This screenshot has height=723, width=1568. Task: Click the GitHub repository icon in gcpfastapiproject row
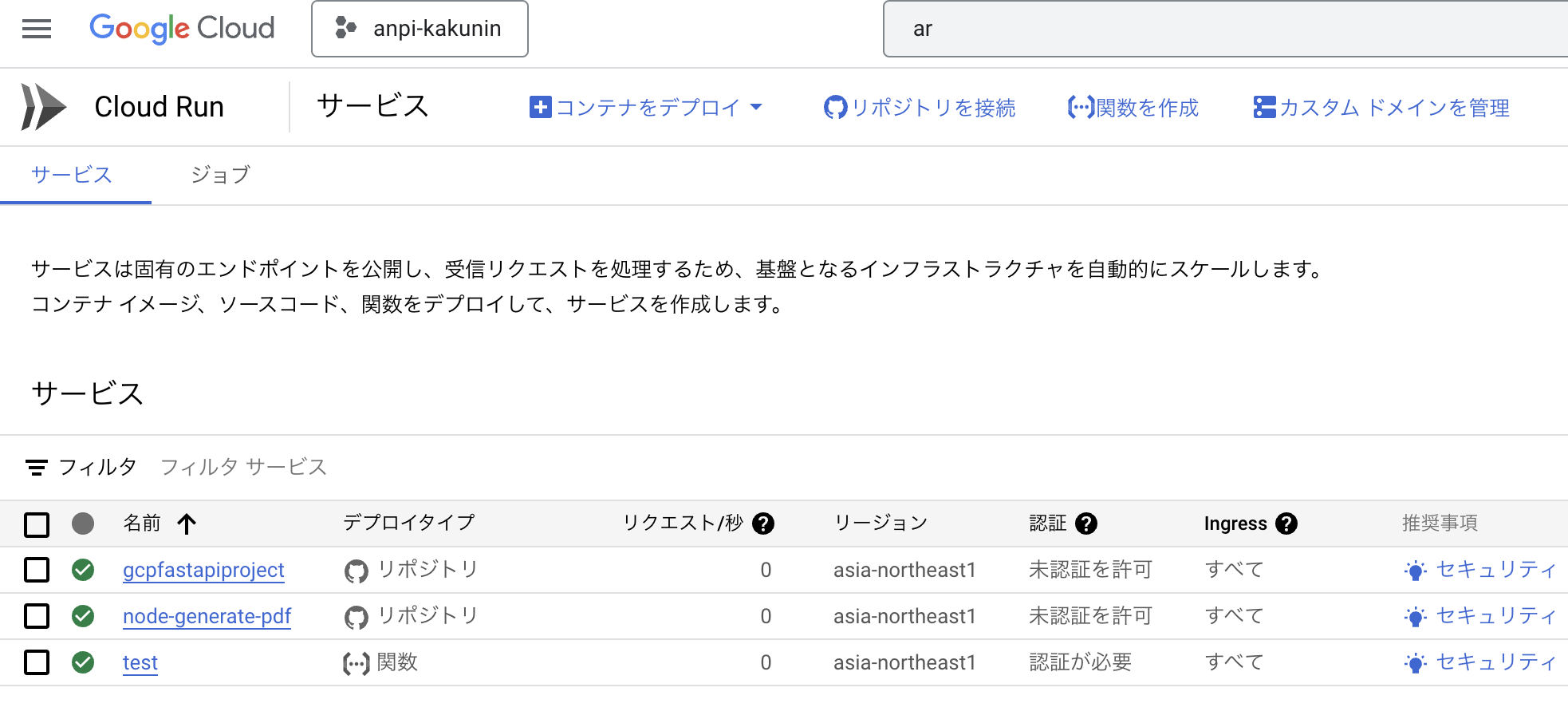(x=356, y=571)
